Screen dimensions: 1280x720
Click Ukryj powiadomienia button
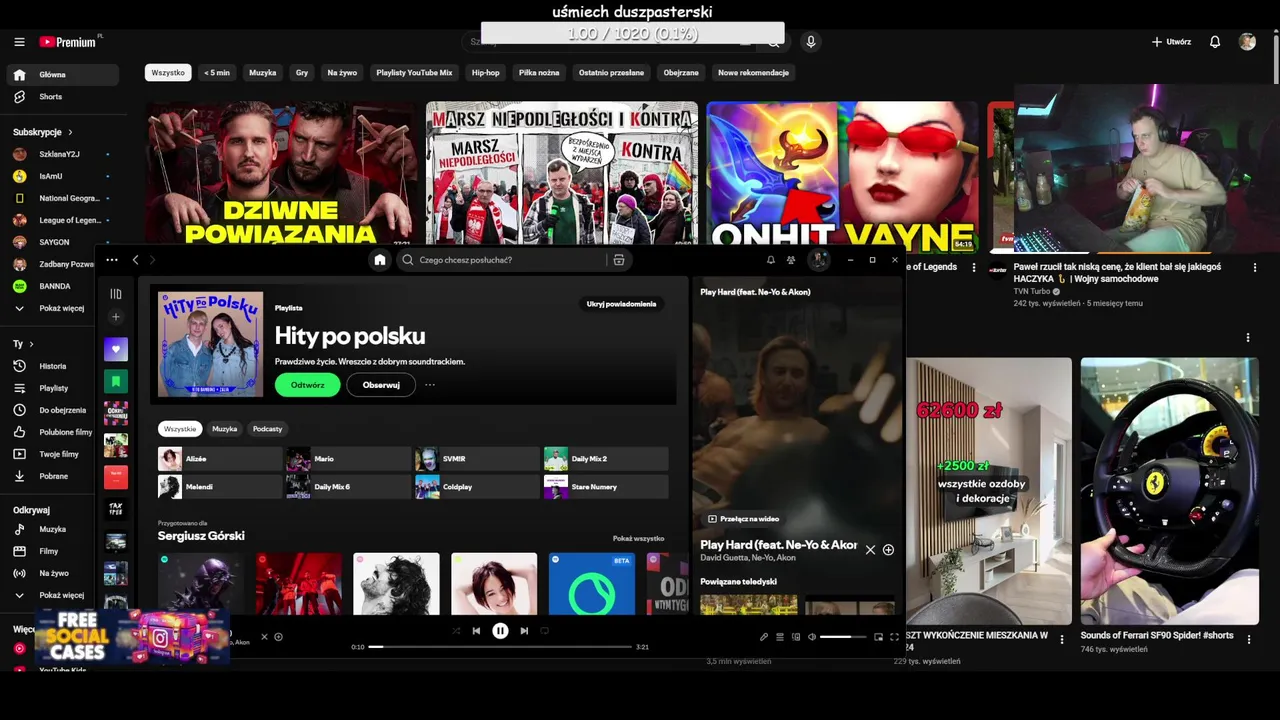point(621,304)
